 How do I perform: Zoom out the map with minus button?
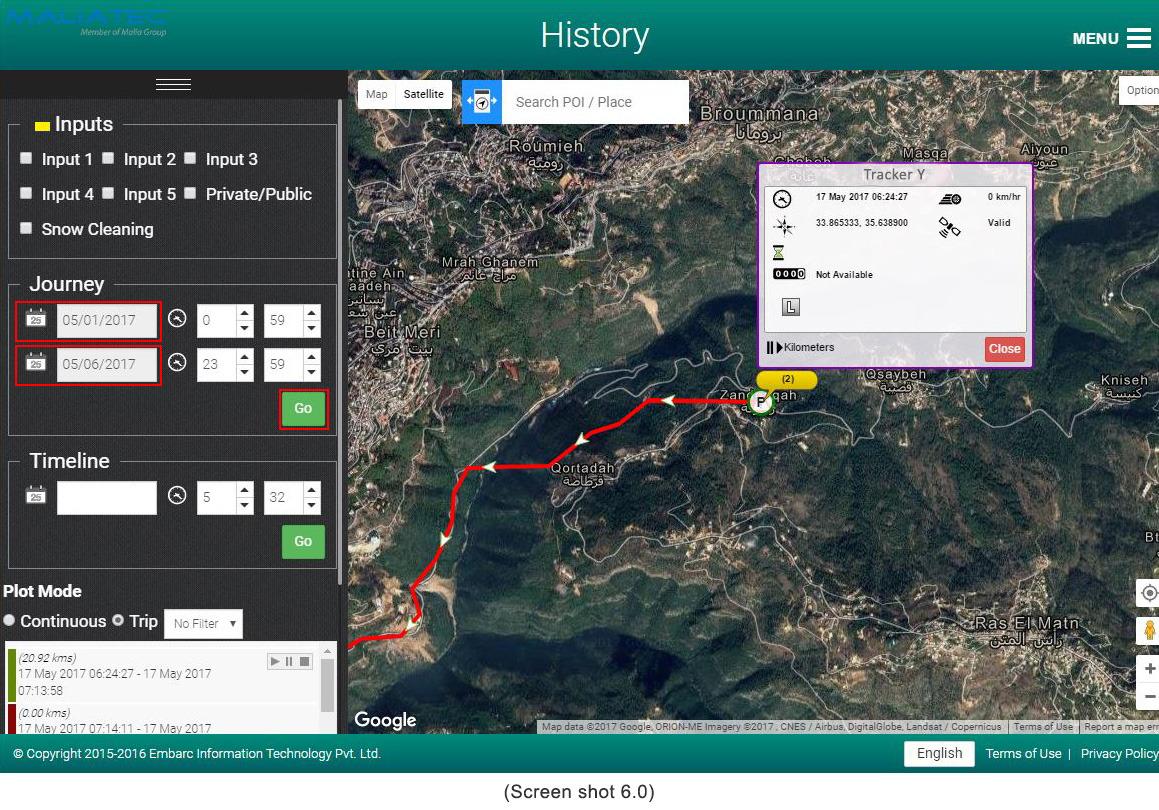pyautogui.click(x=1149, y=696)
